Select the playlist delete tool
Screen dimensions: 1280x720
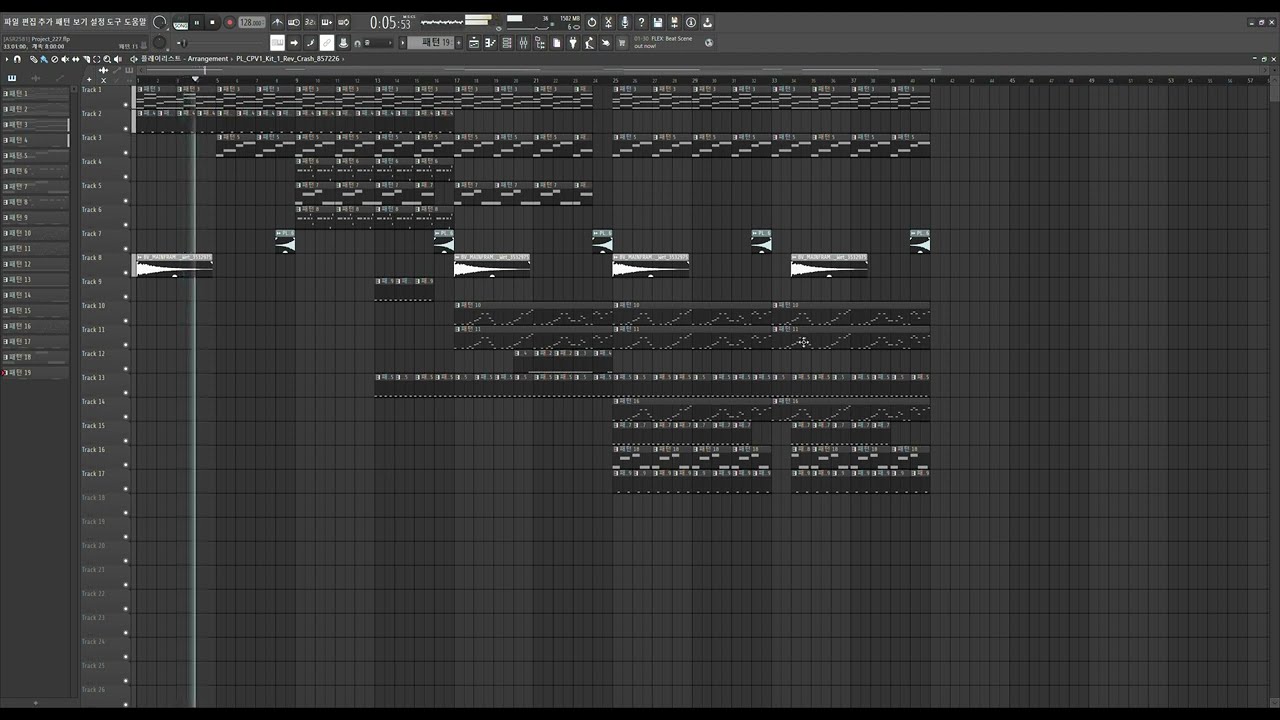pyautogui.click(x=55, y=59)
